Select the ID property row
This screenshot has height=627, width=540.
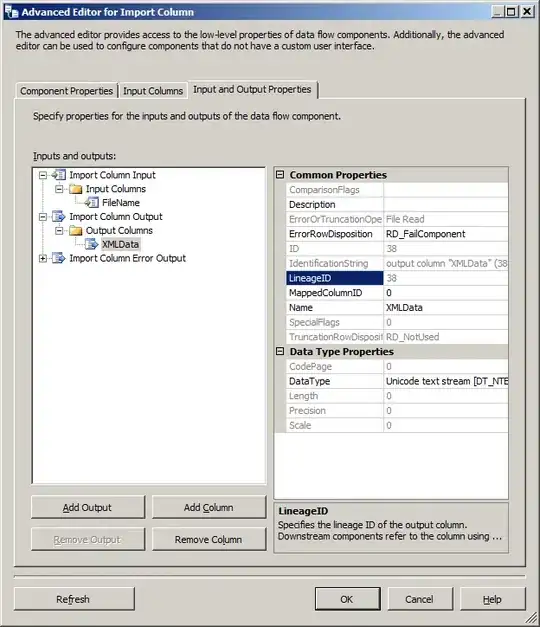tap(397, 249)
